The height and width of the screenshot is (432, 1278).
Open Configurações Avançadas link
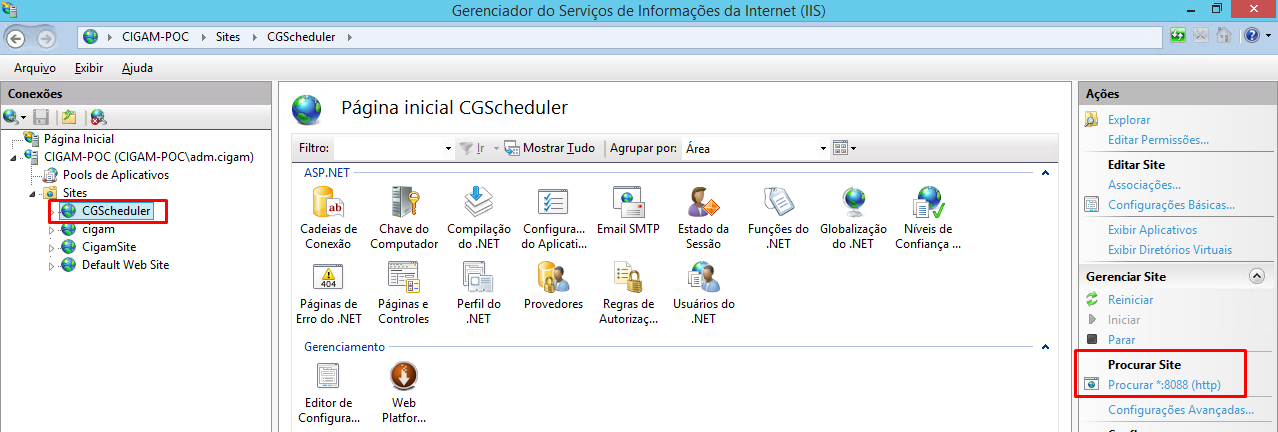coord(1180,410)
